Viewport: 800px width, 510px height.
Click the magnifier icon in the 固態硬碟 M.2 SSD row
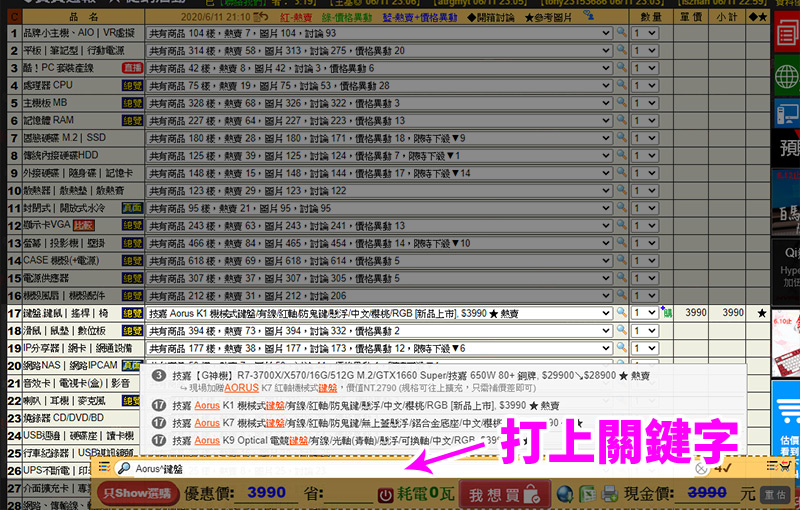pos(621,138)
